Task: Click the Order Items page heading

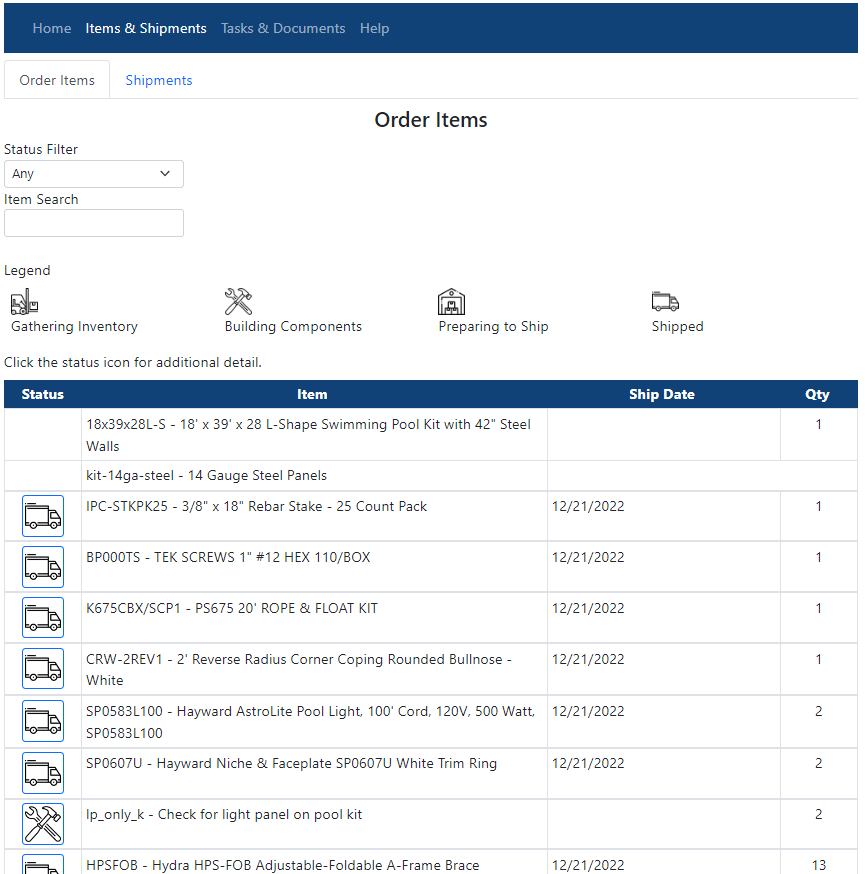Action: click(x=431, y=120)
